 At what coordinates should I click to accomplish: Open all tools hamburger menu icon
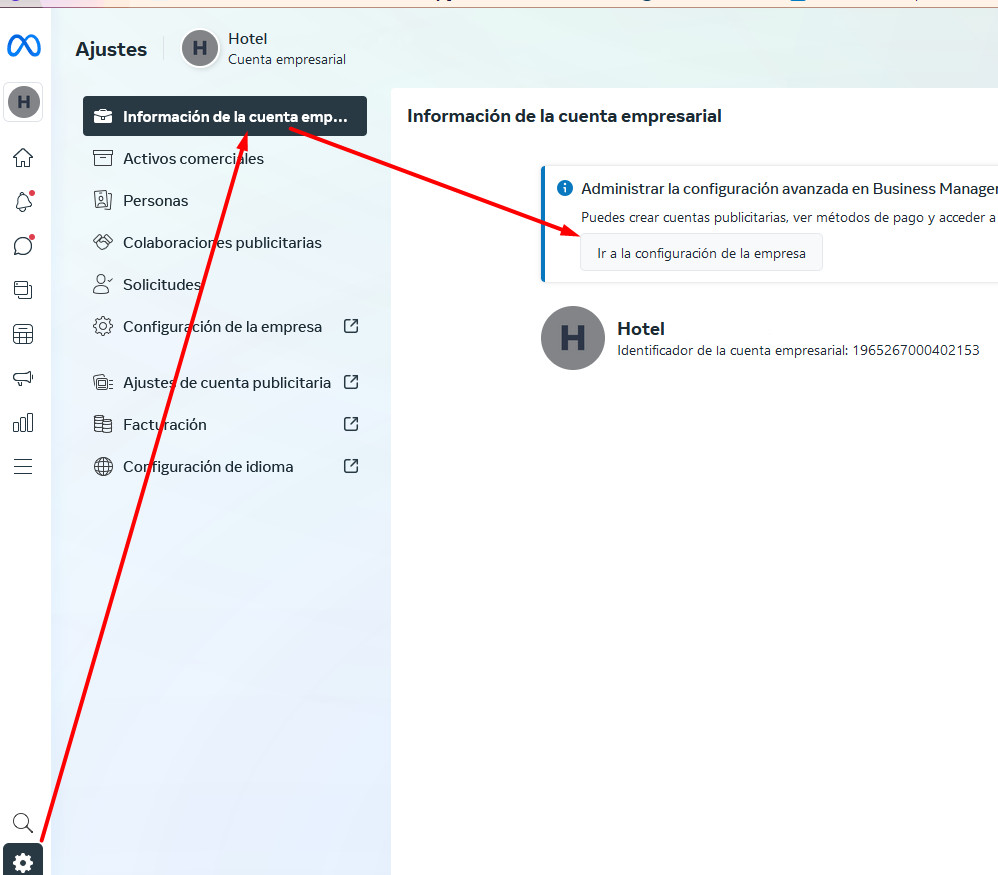(x=23, y=466)
